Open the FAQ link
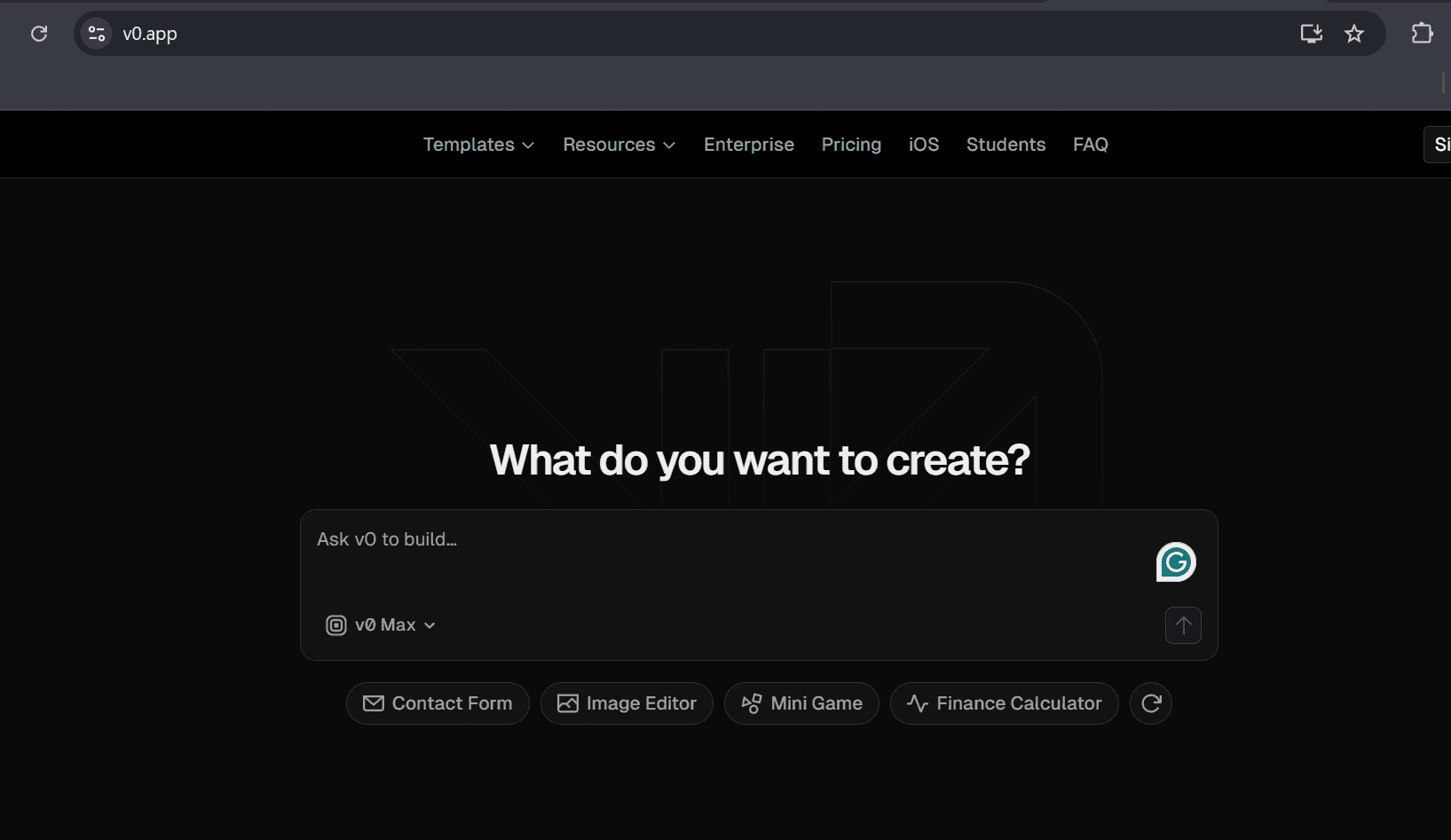 click(x=1091, y=145)
